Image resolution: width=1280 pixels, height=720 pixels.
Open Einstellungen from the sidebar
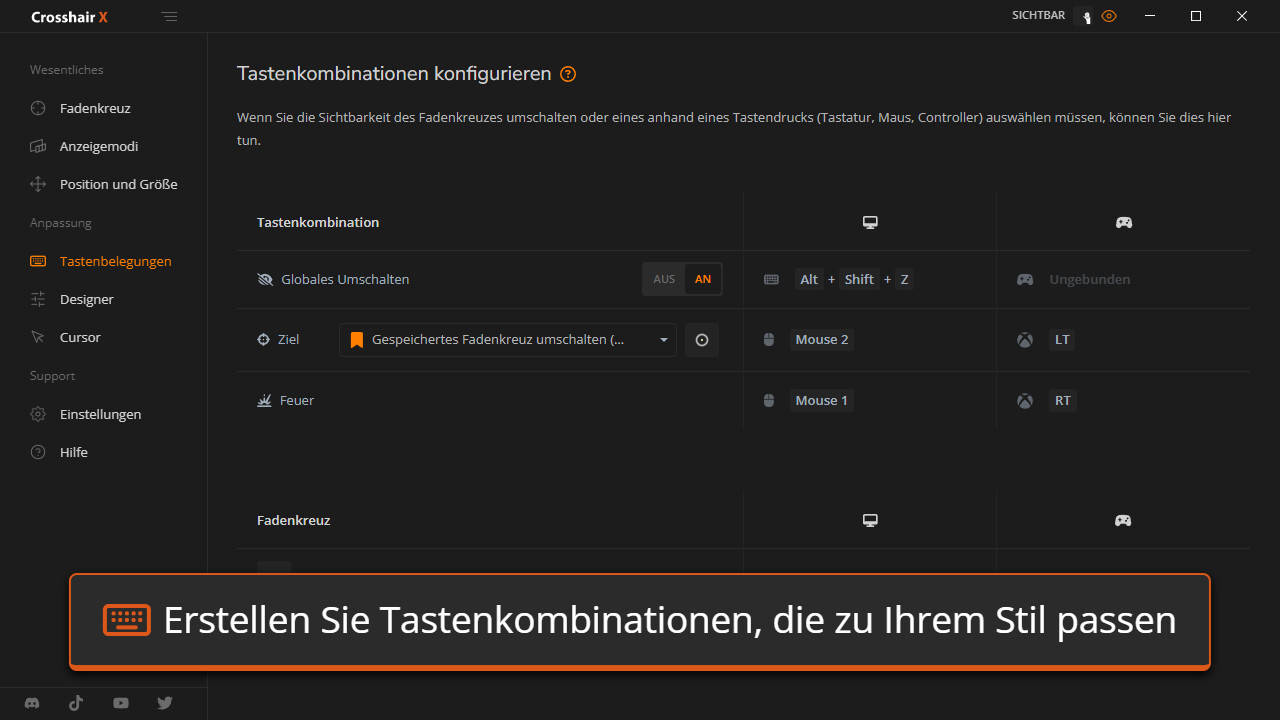100,414
